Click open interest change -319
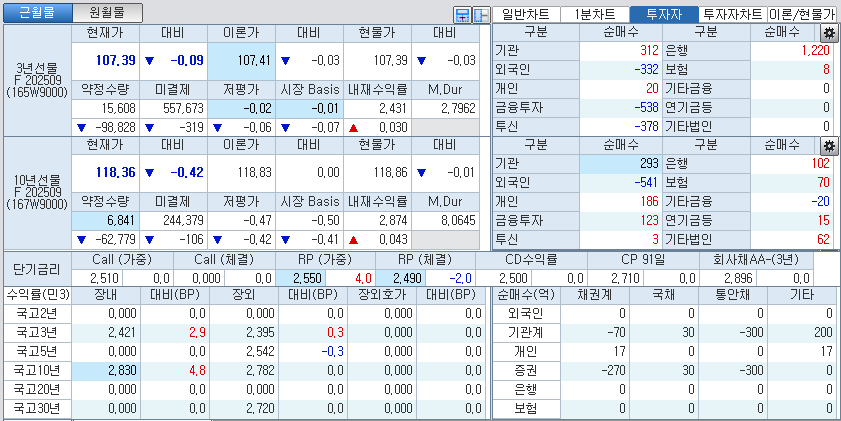841x421 pixels. pyautogui.click(x=191, y=128)
